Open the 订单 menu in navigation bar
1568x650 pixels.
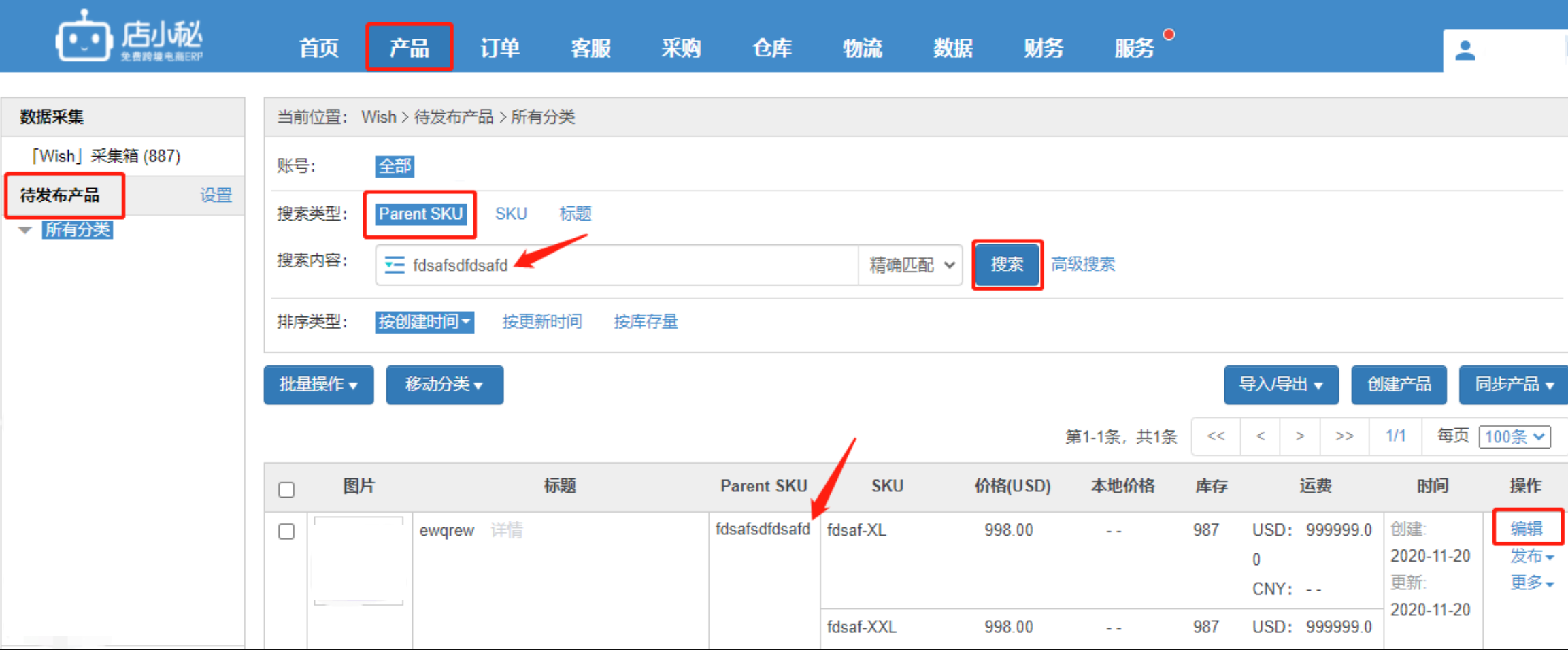point(500,48)
